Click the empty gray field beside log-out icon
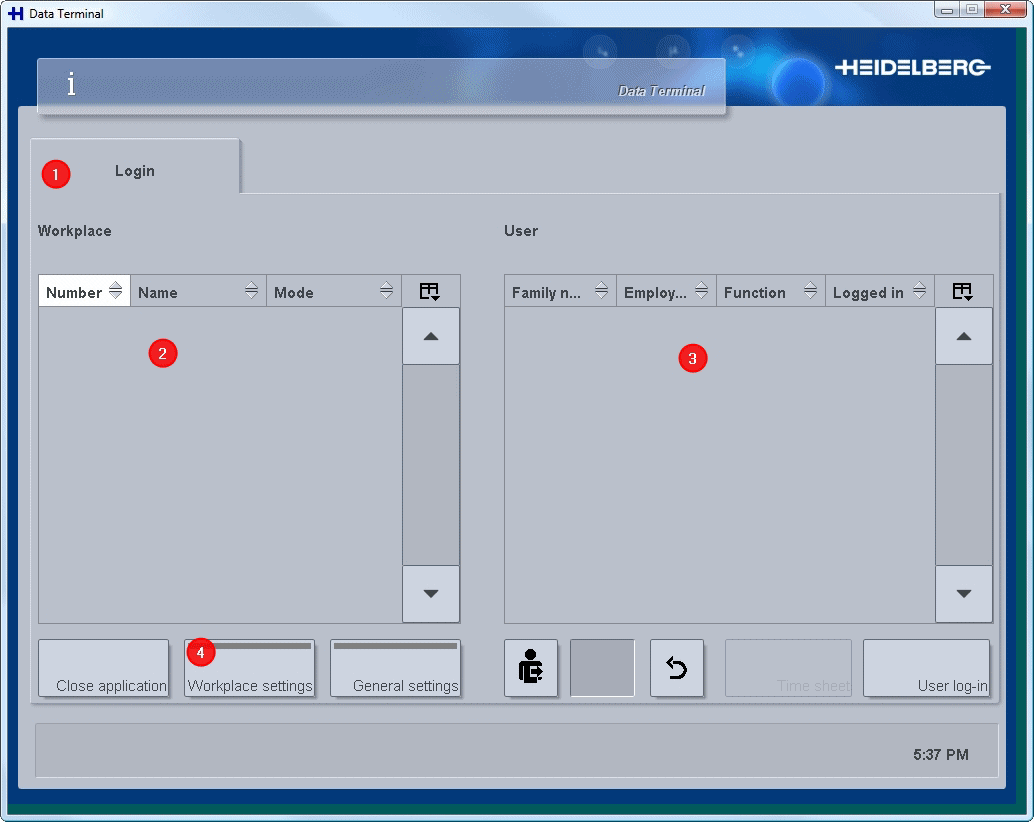 [x=602, y=668]
